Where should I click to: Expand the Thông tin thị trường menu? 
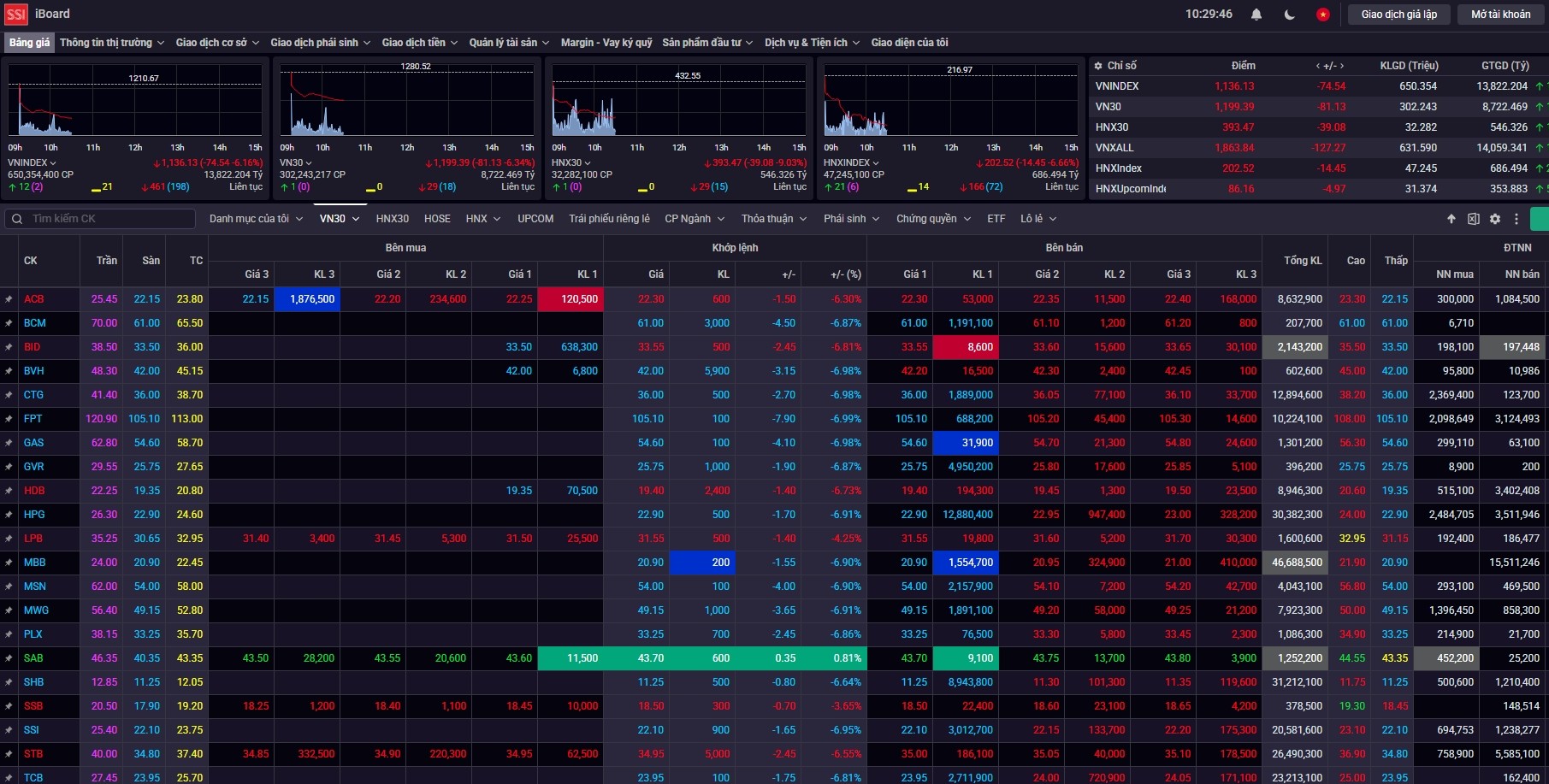112,43
